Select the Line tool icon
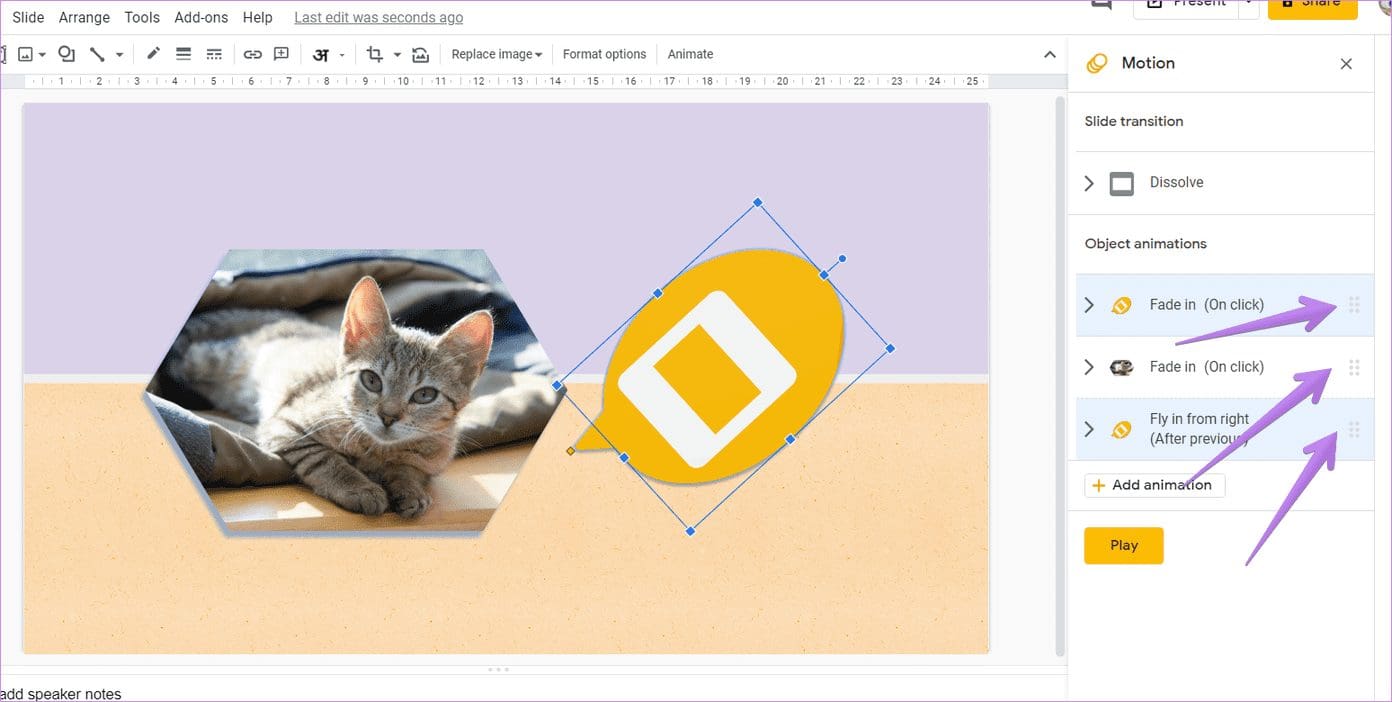1392x702 pixels. (x=97, y=54)
